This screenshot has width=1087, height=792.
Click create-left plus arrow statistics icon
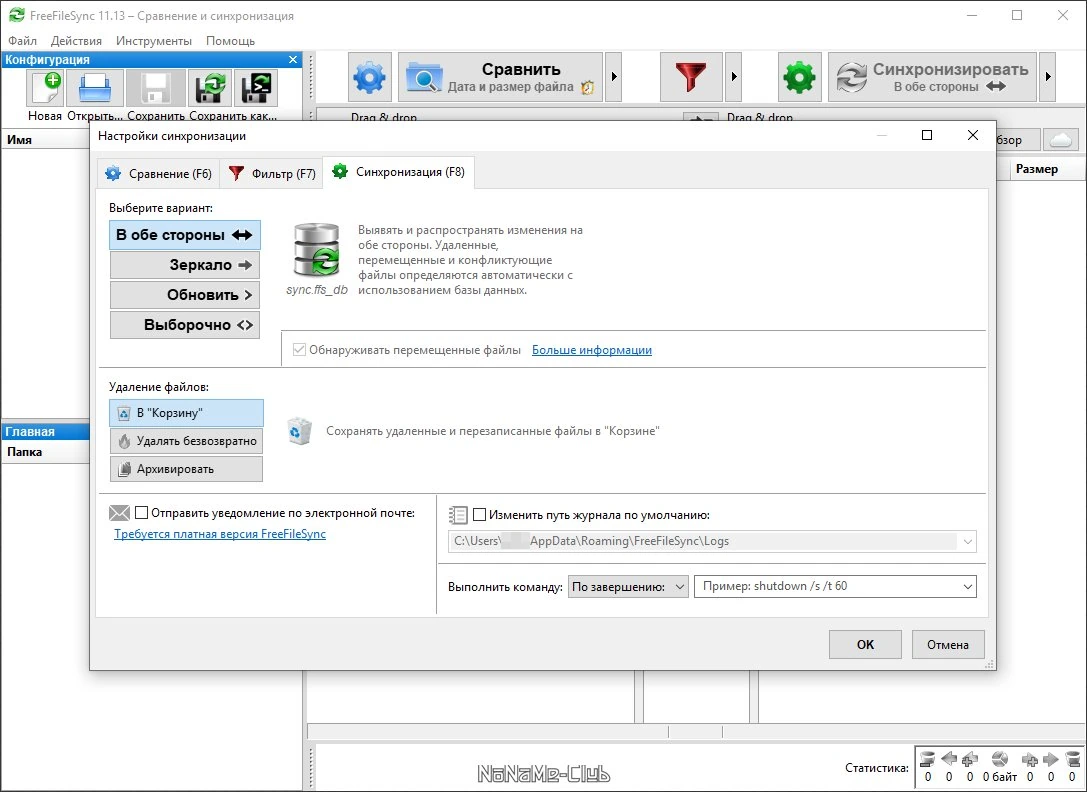coord(970,759)
